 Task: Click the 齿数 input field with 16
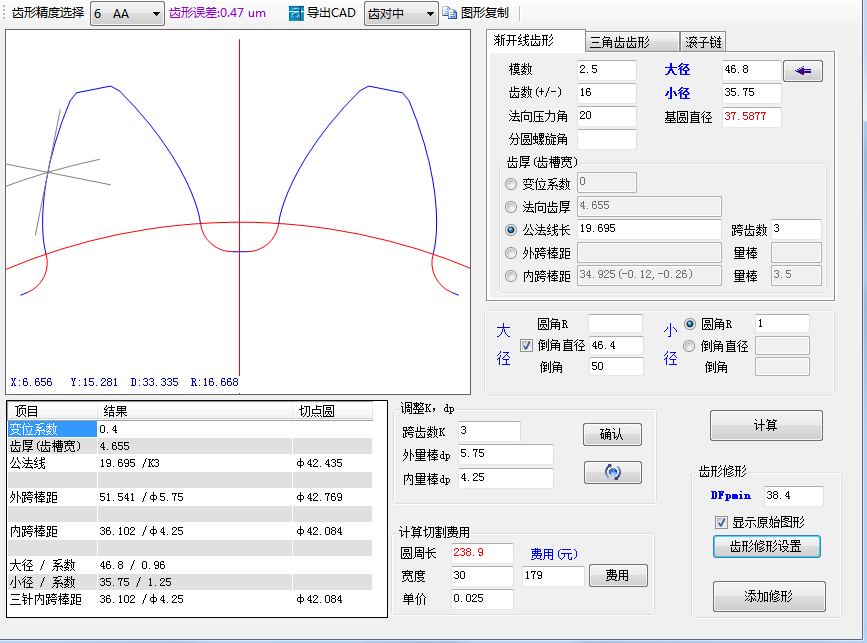coord(607,93)
